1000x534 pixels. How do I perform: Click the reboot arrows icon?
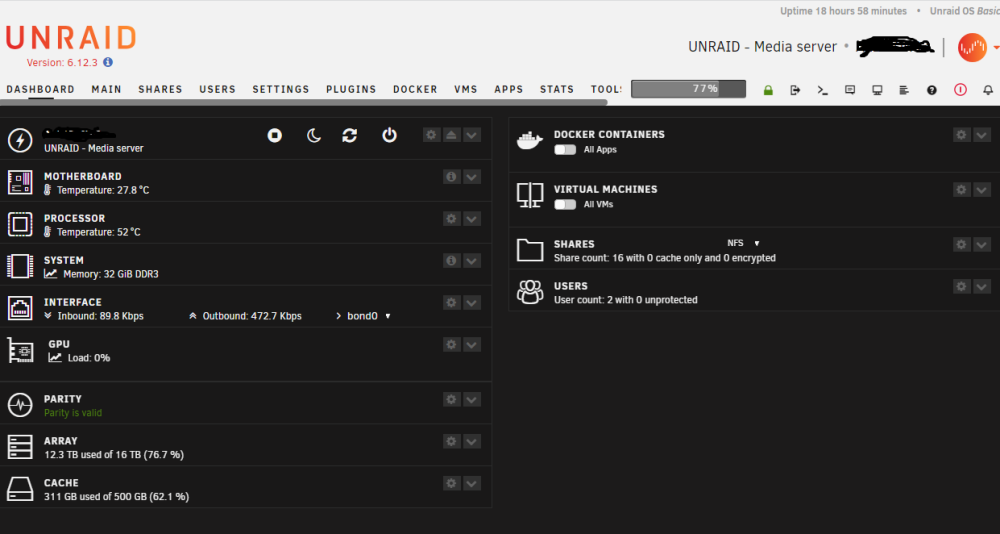[349, 135]
